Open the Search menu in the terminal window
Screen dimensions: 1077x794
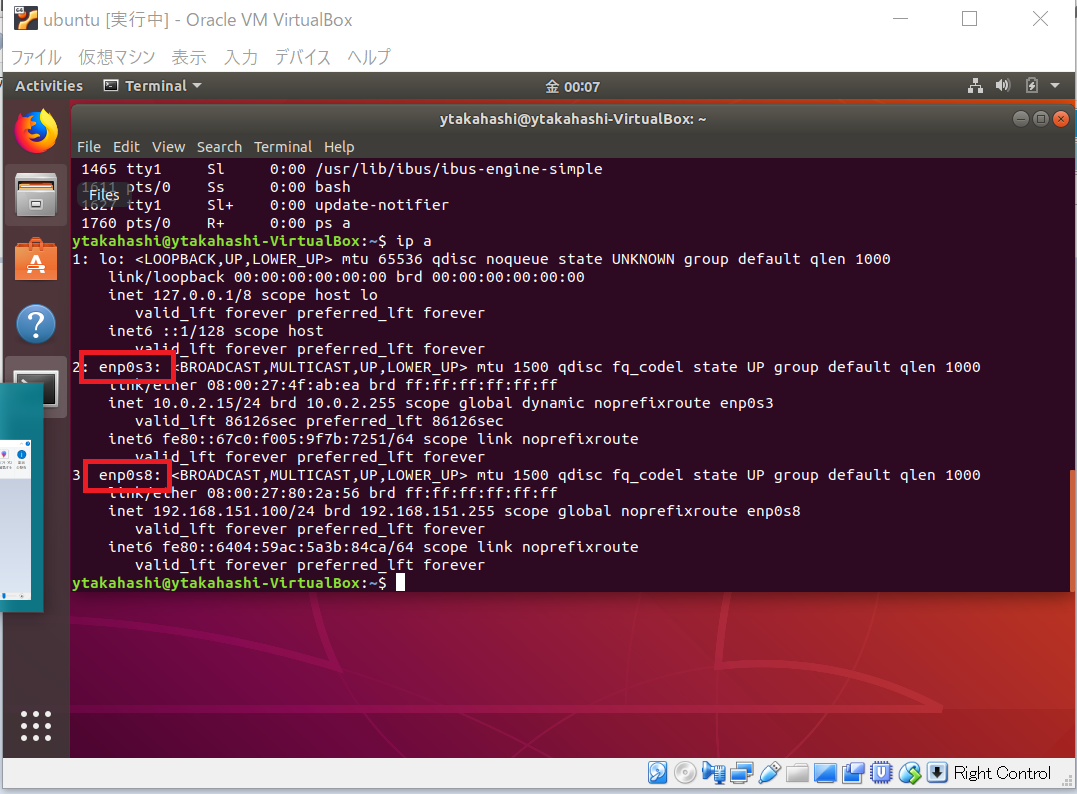[x=219, y=146]
